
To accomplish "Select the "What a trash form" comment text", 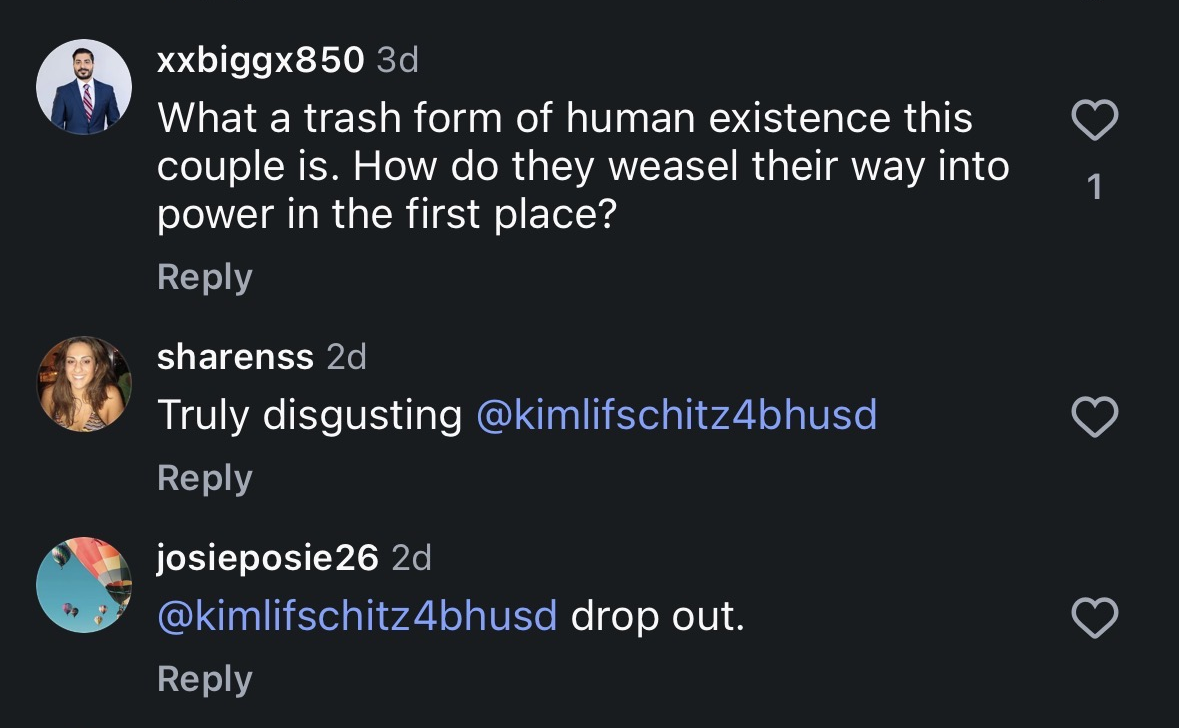I will (x=583, y=166).
